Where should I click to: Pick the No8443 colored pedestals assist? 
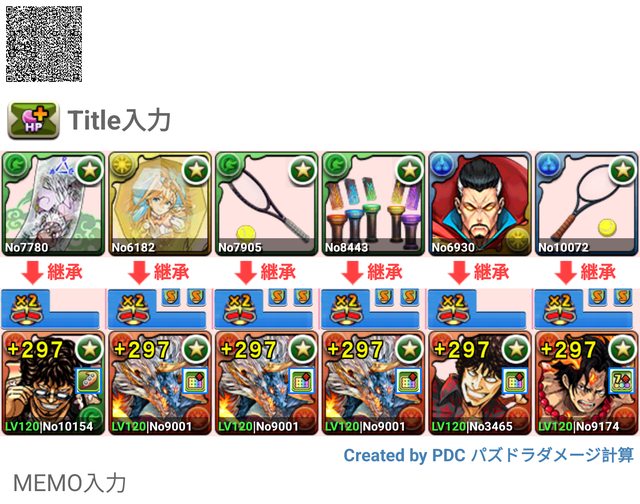coord(373,204)
